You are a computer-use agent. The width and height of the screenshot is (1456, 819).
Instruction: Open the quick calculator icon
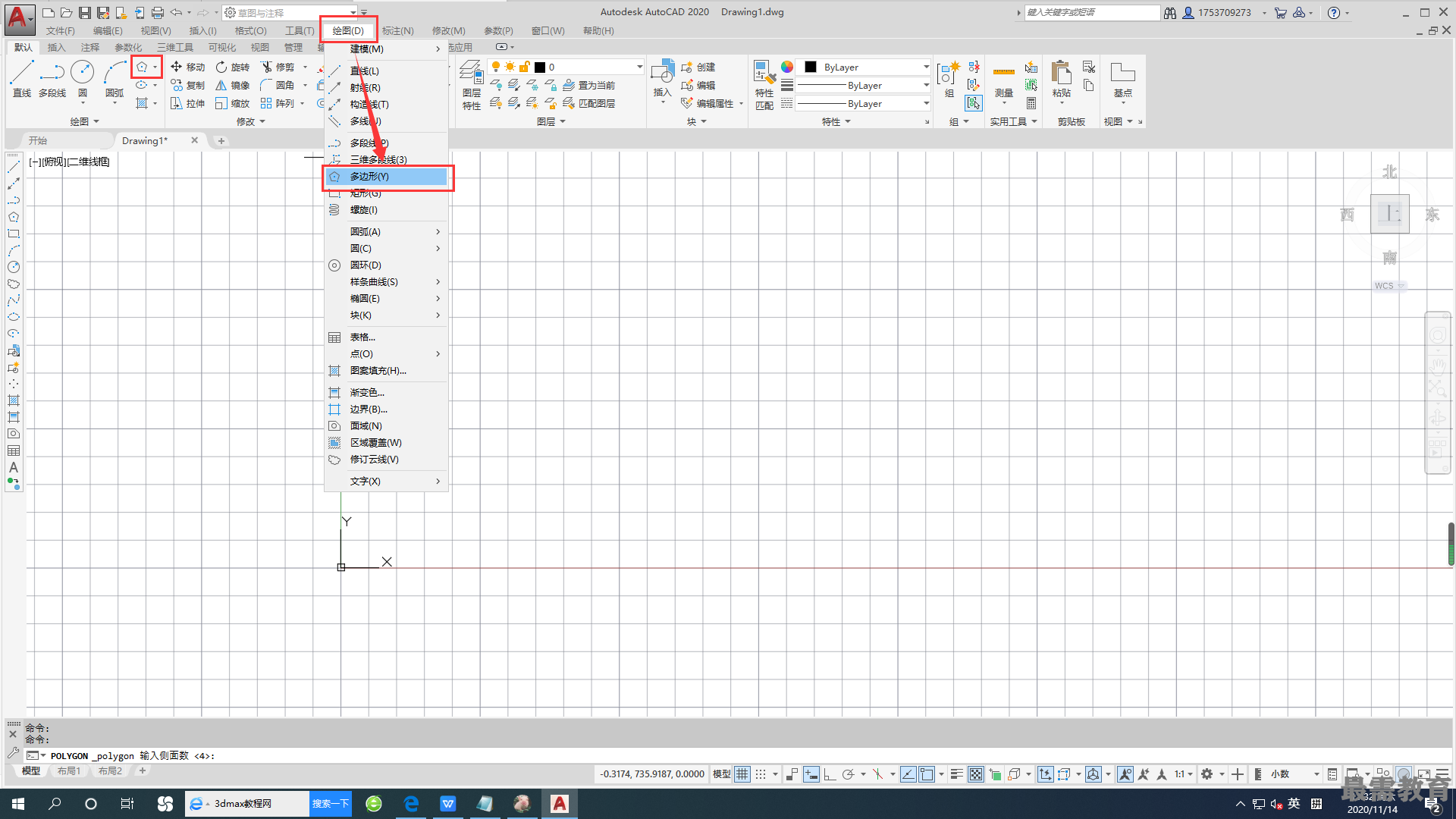[1031, 103]
